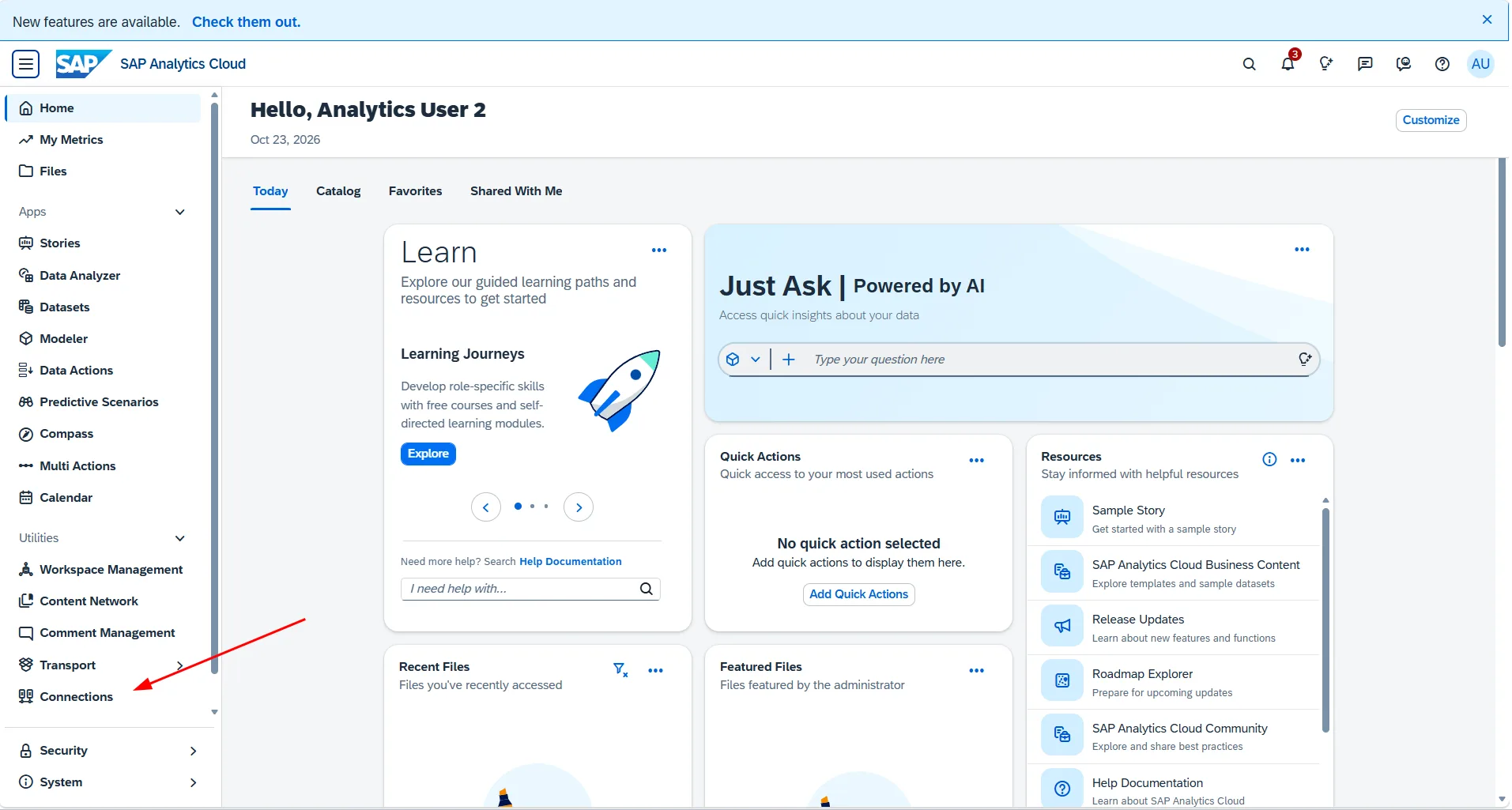Go to previous Learn carousel slide

pos(486,507)
